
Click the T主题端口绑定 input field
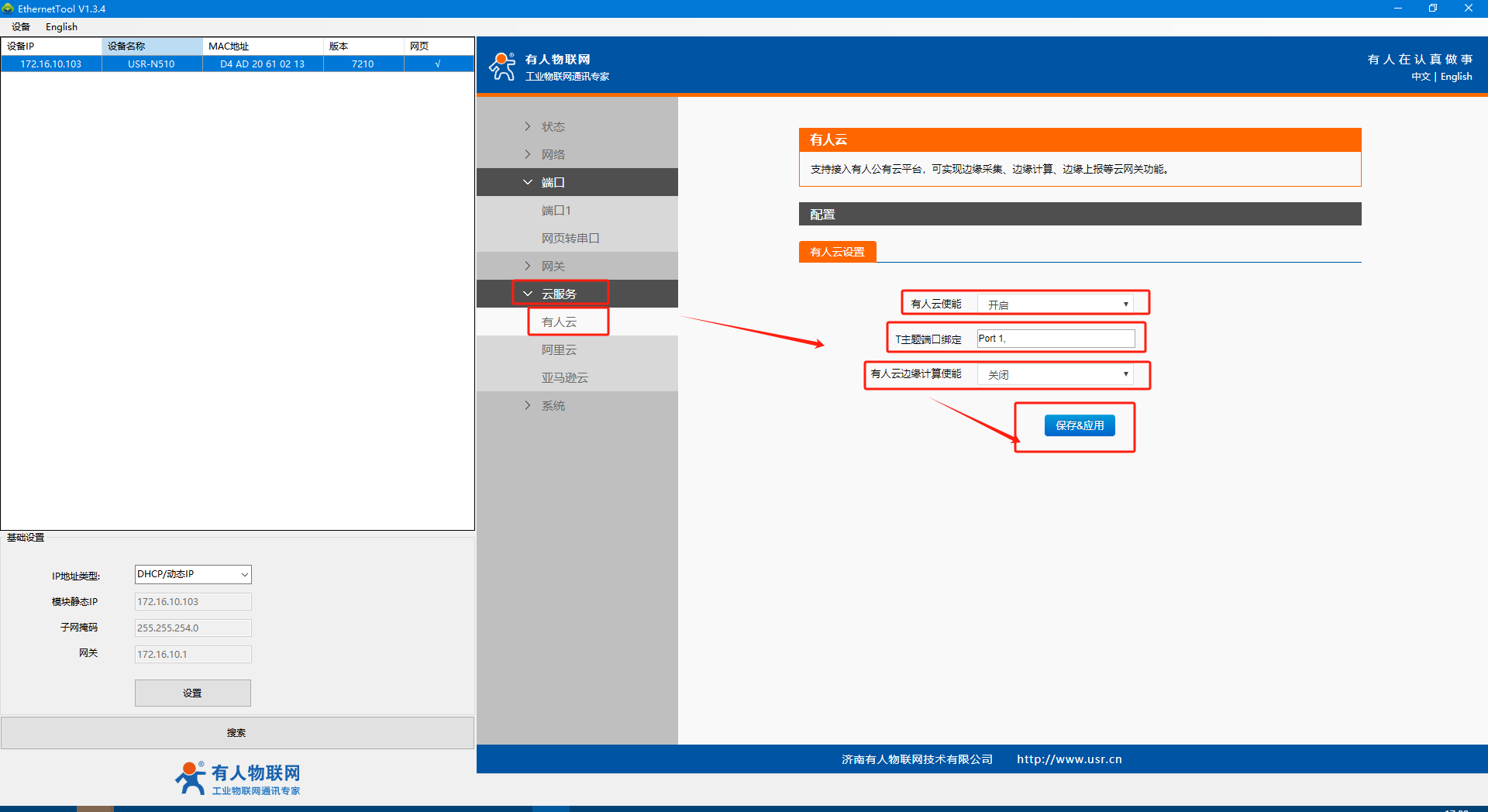click(x=1055, y=339)
